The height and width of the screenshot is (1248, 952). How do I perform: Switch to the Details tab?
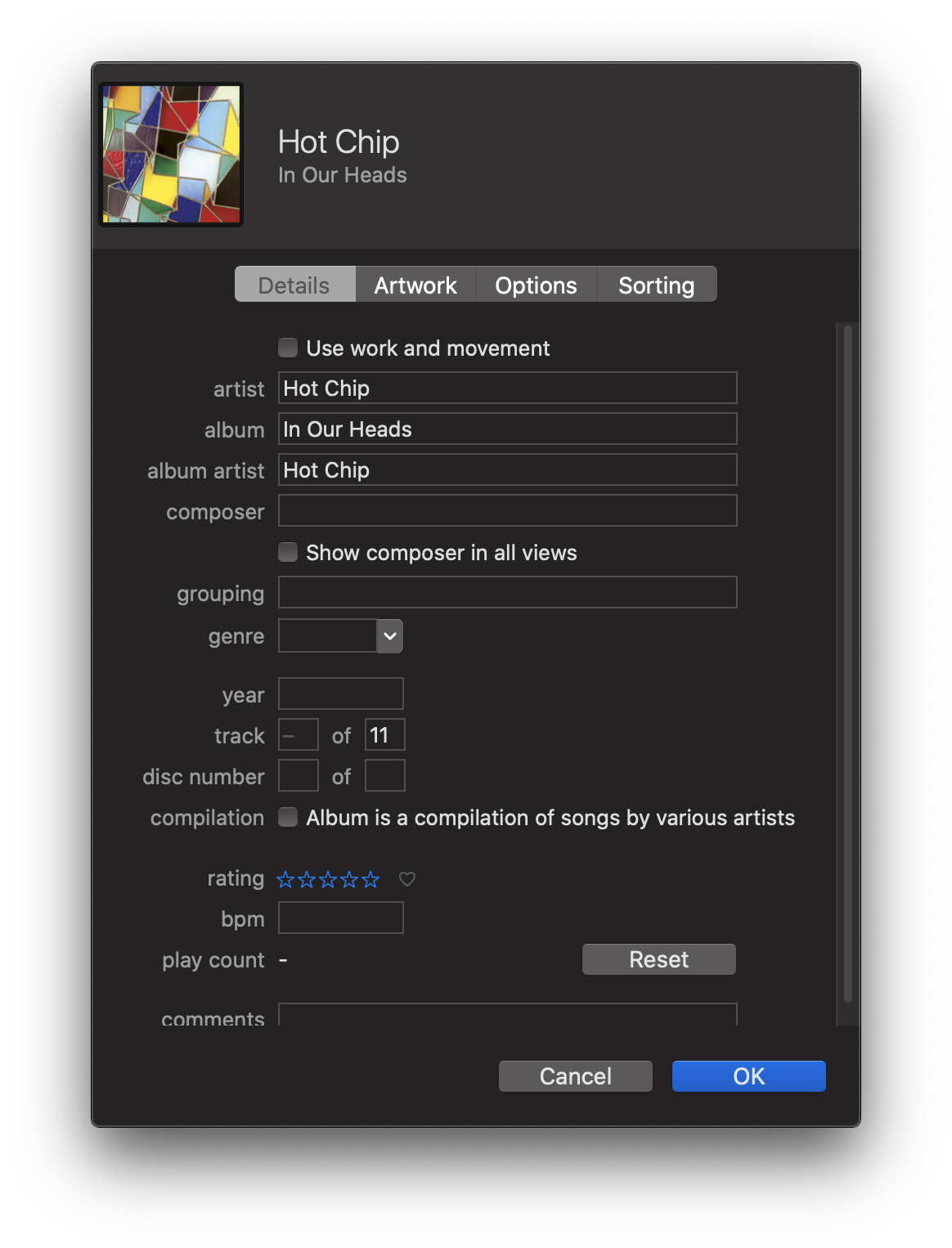(x=294, y=285)
